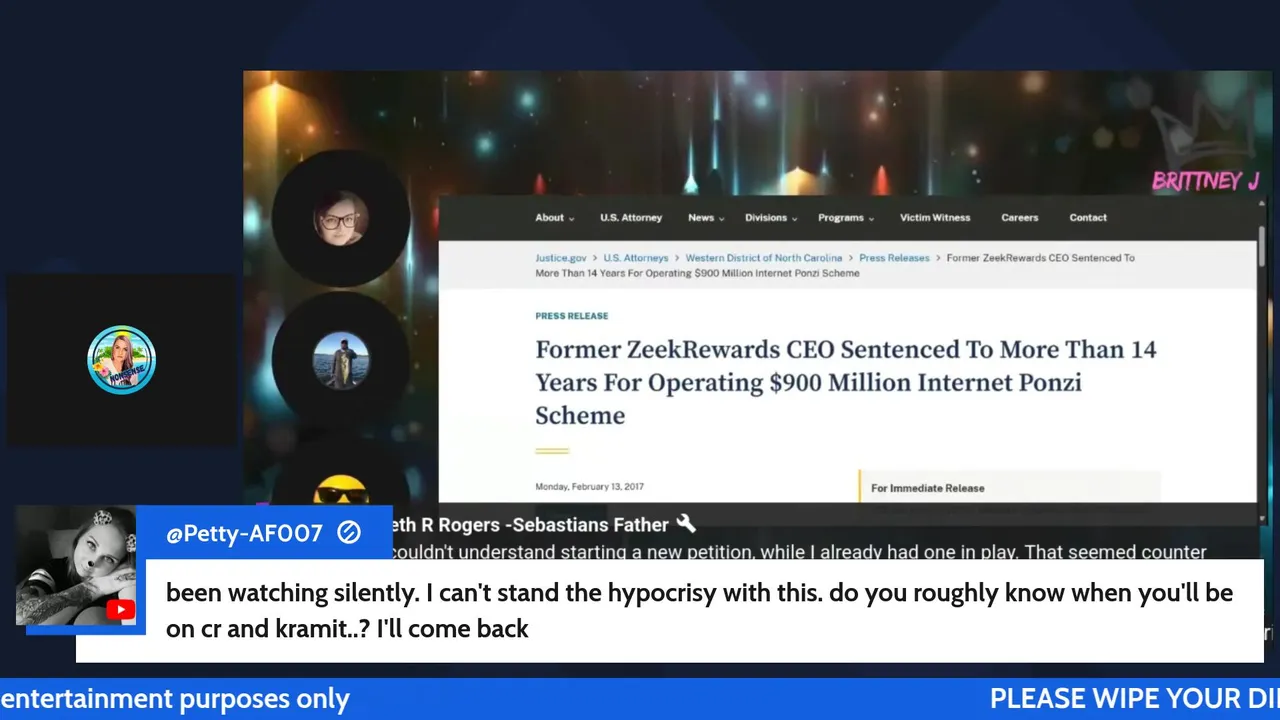Click the verified badge beside @Petty-AF007

pos(348,533)
